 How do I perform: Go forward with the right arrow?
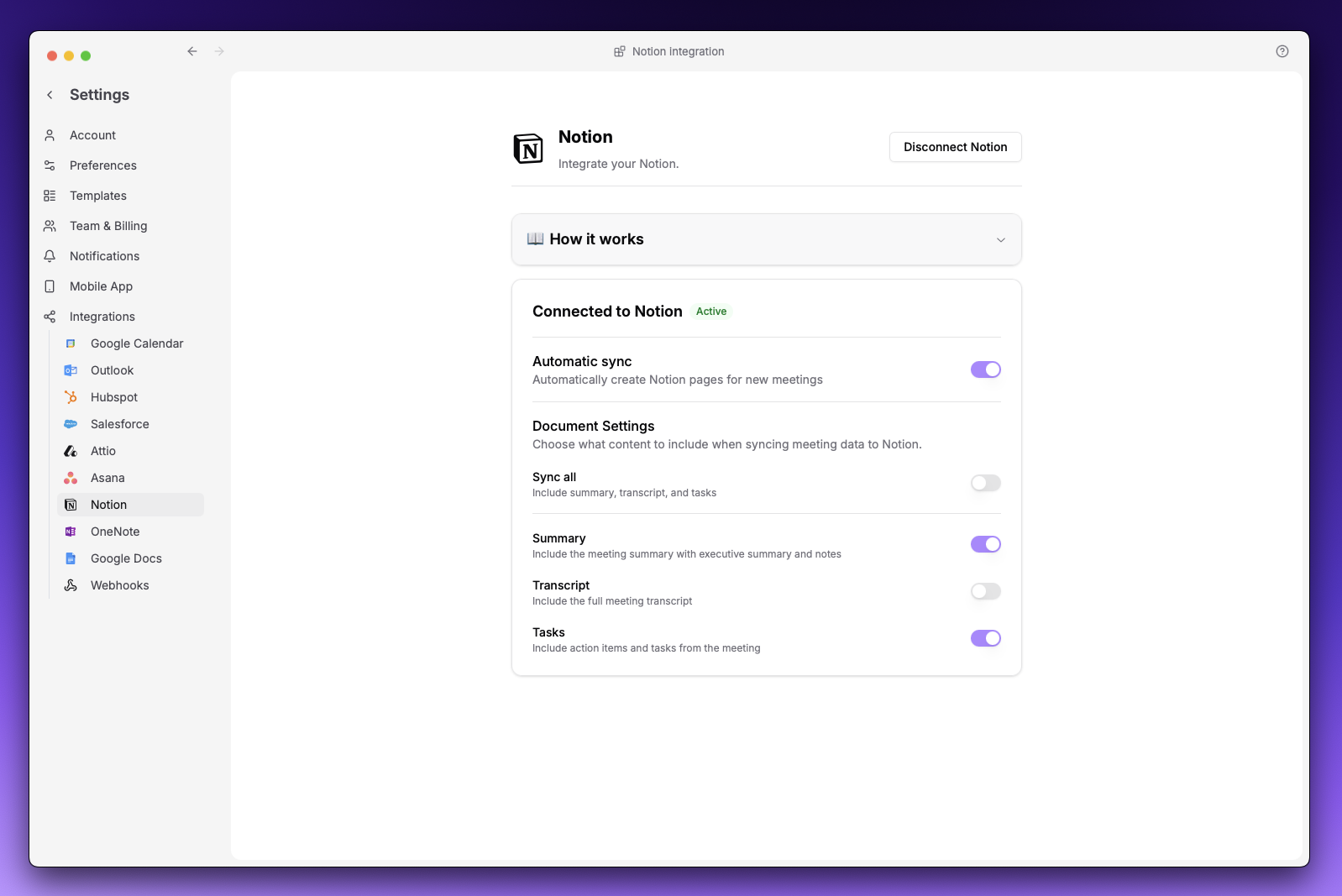tap(219, 51)
